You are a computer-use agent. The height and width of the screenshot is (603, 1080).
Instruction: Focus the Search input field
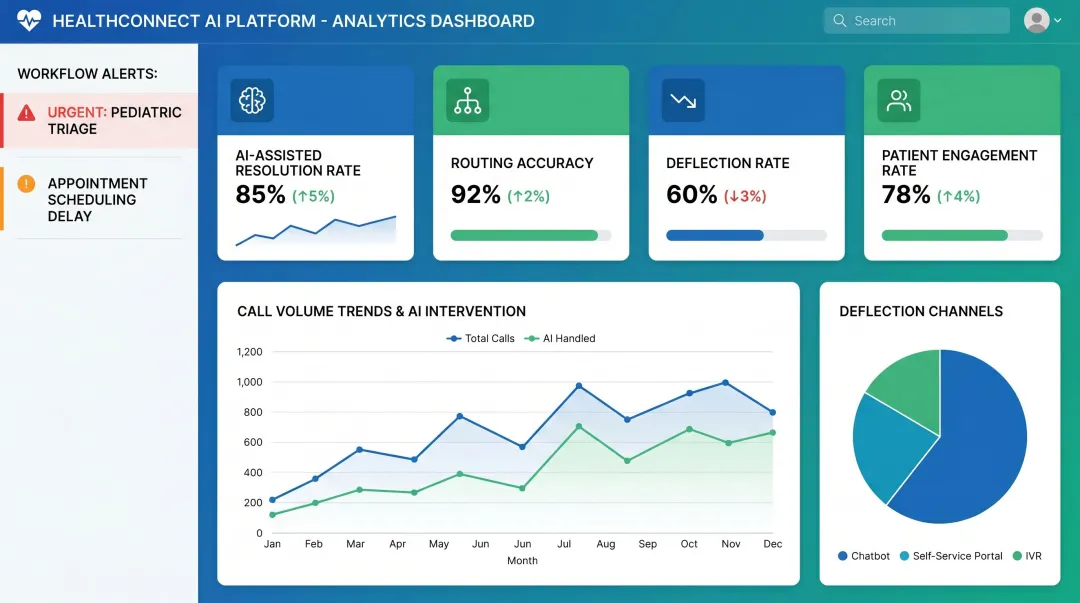pyautogui.click(x=917, y=21)
